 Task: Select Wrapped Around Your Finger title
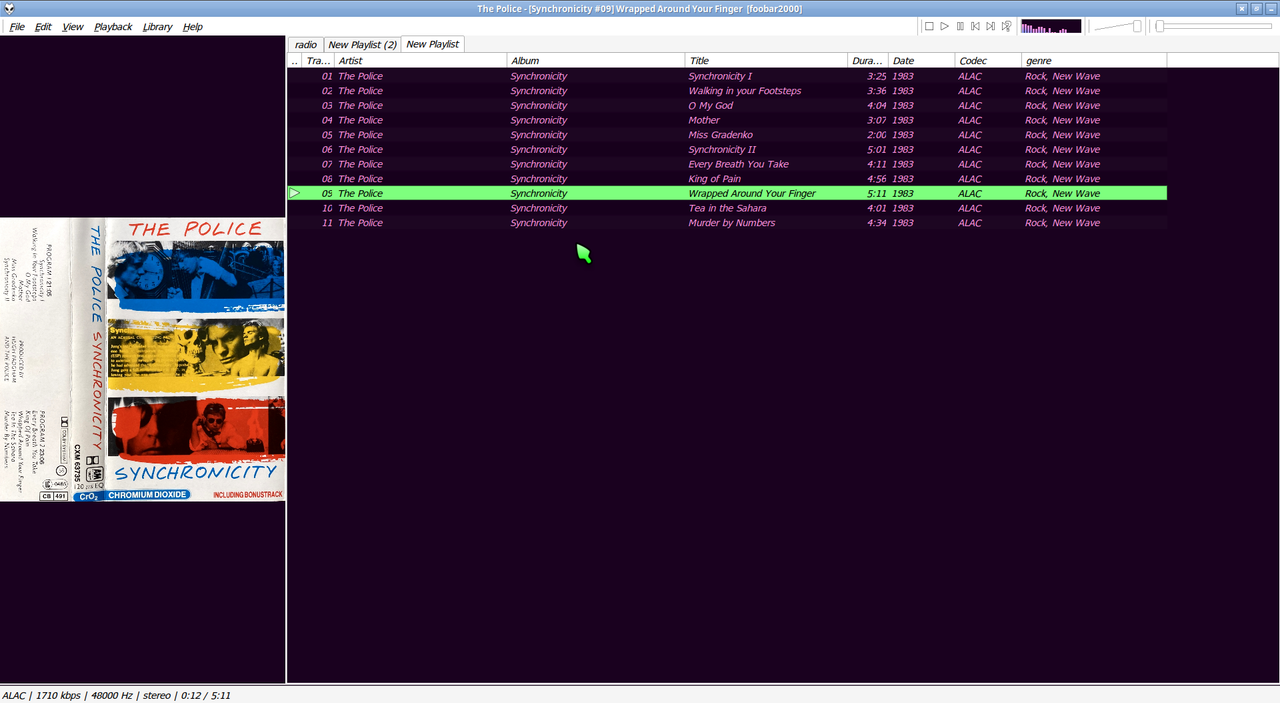pyautogui.click(x=752, y=193)
